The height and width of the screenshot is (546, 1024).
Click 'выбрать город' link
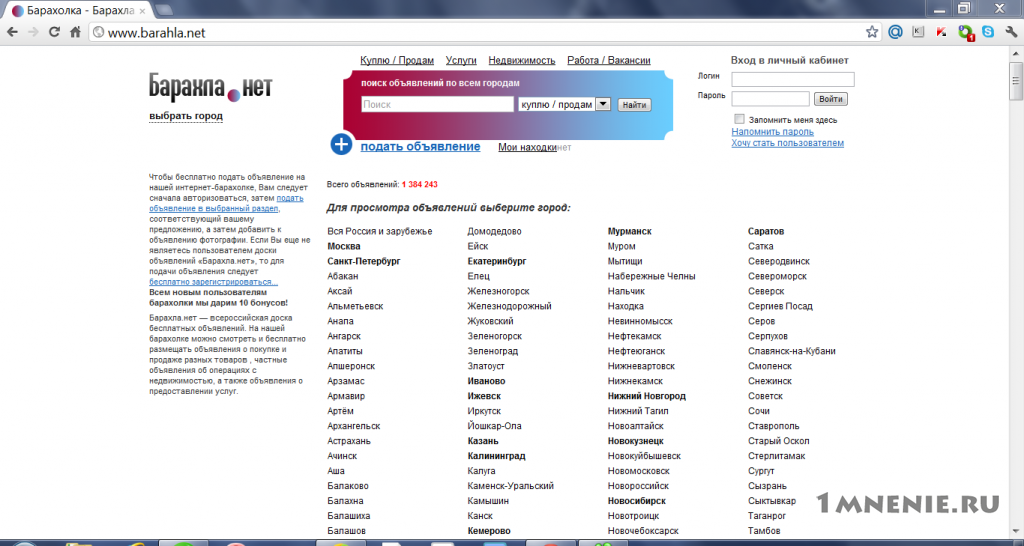(186, 116)
